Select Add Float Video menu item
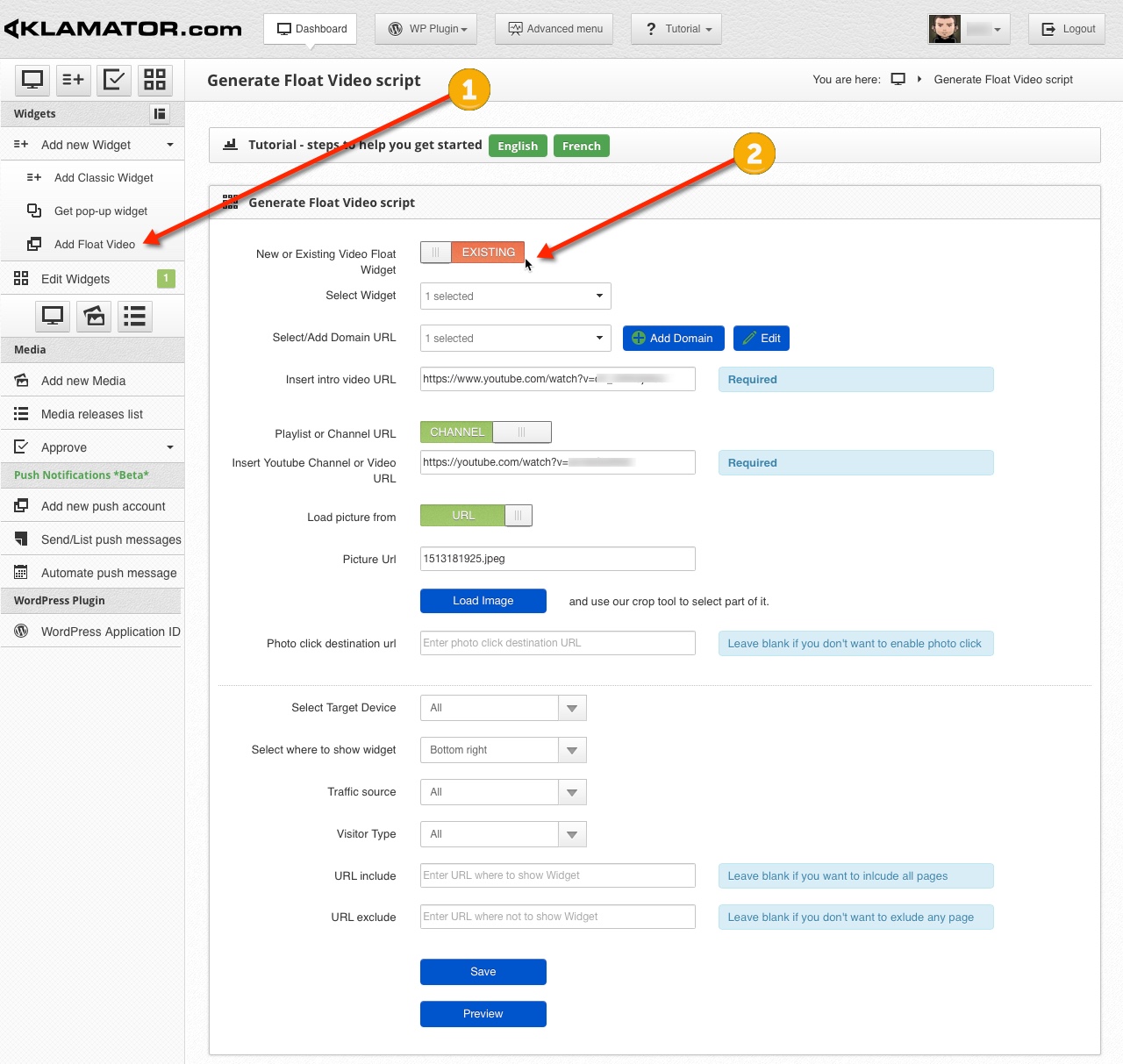 pyautogui.click(x=93, y=244)
